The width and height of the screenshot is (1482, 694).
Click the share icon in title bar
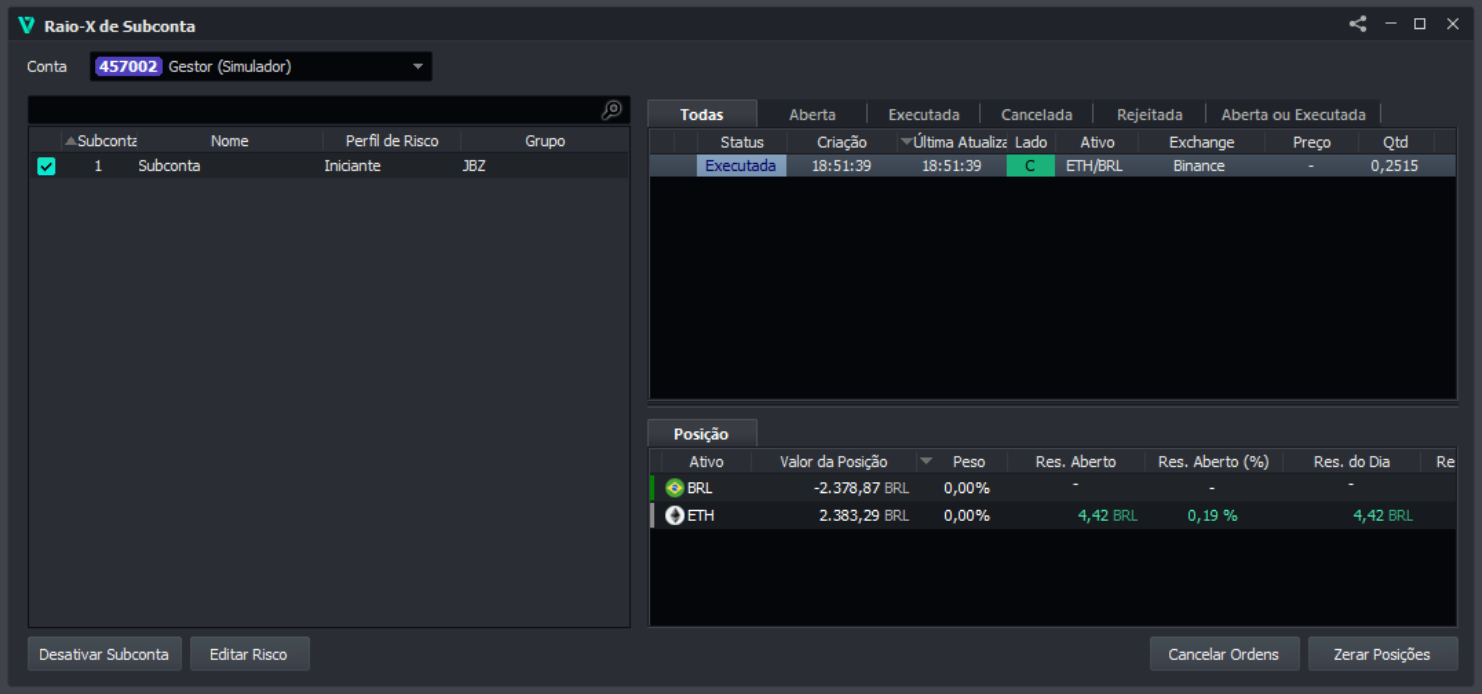[x=1357, y=24]
